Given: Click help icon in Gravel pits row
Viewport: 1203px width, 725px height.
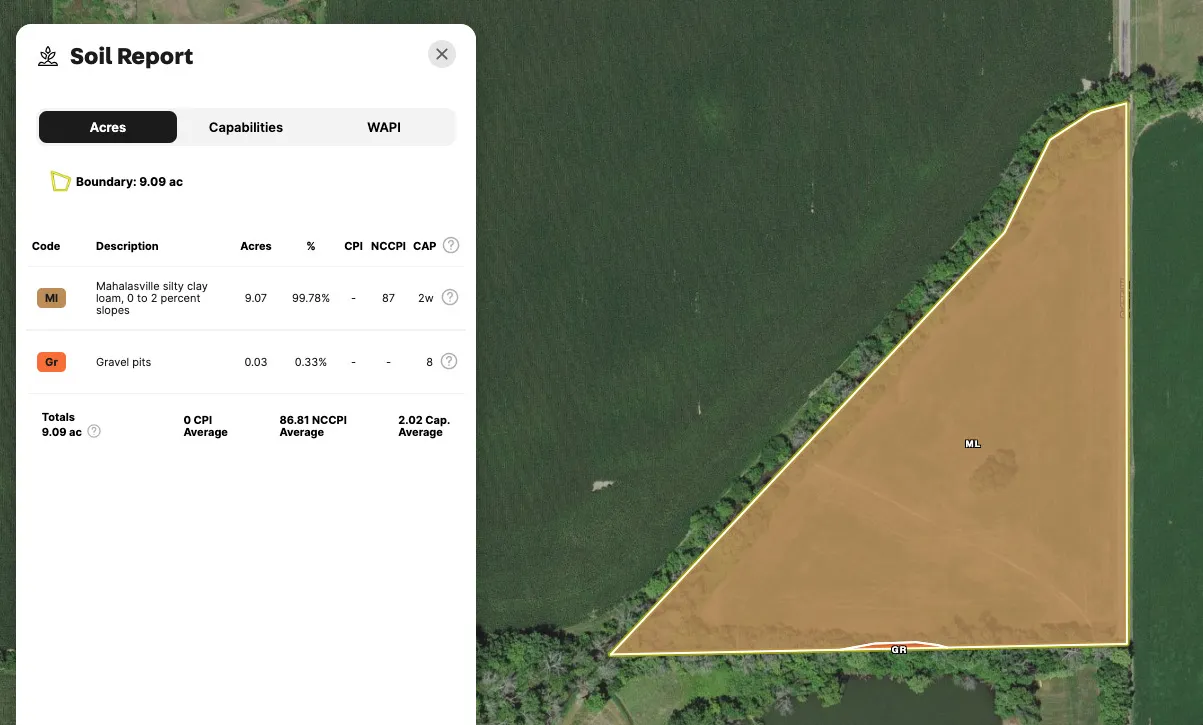Looking at the screenshot, I should coord(449,361).
